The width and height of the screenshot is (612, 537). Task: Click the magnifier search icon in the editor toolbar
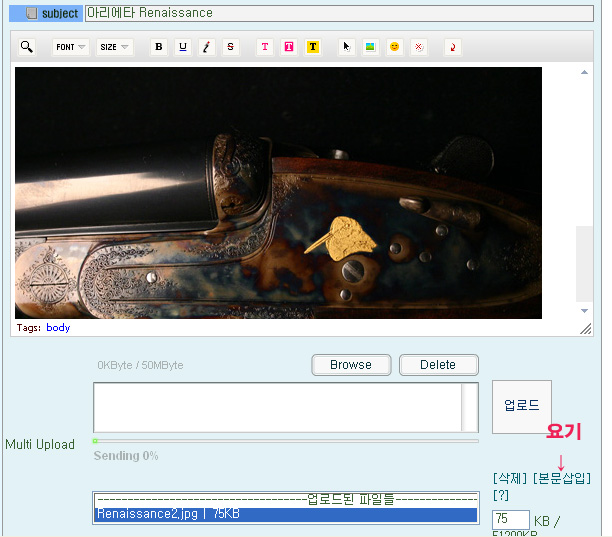[x=27, y=47]
